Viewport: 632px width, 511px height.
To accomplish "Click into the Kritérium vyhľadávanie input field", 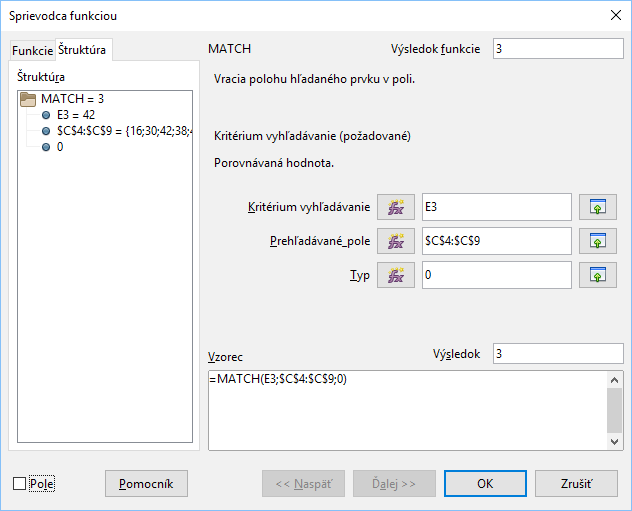I will (x=496, y=207).
